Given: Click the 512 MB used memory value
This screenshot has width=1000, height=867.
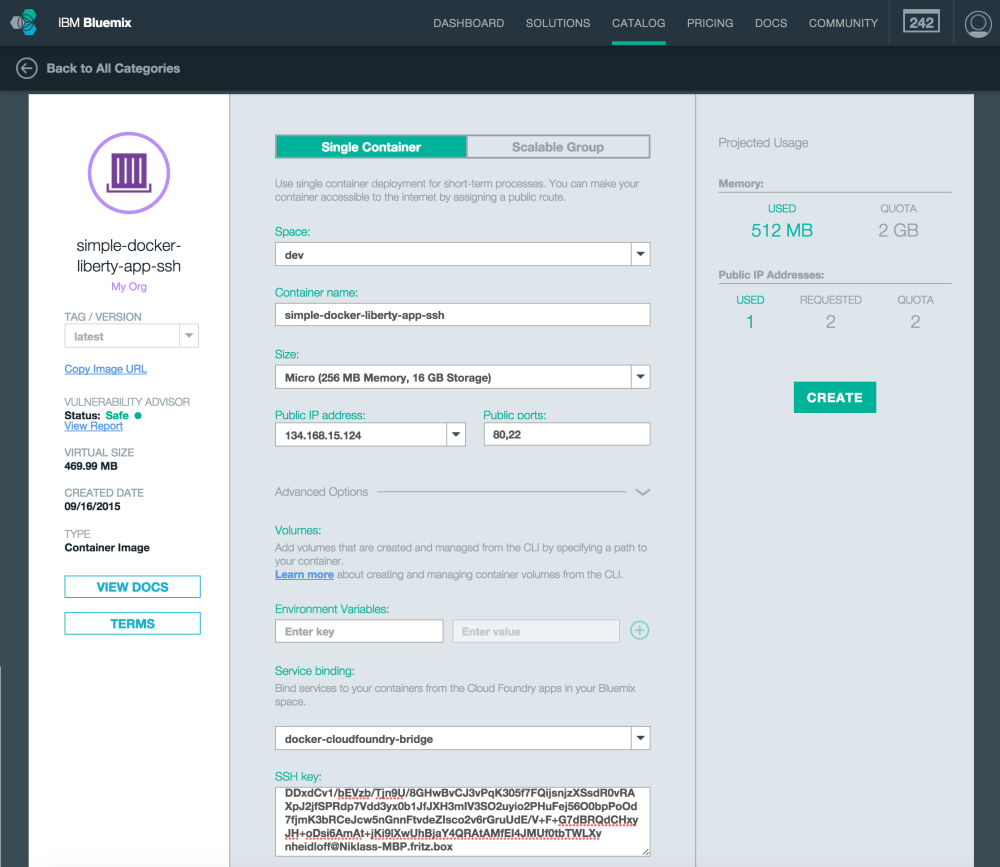Looking at the screenshot, I should pos(782,230).
